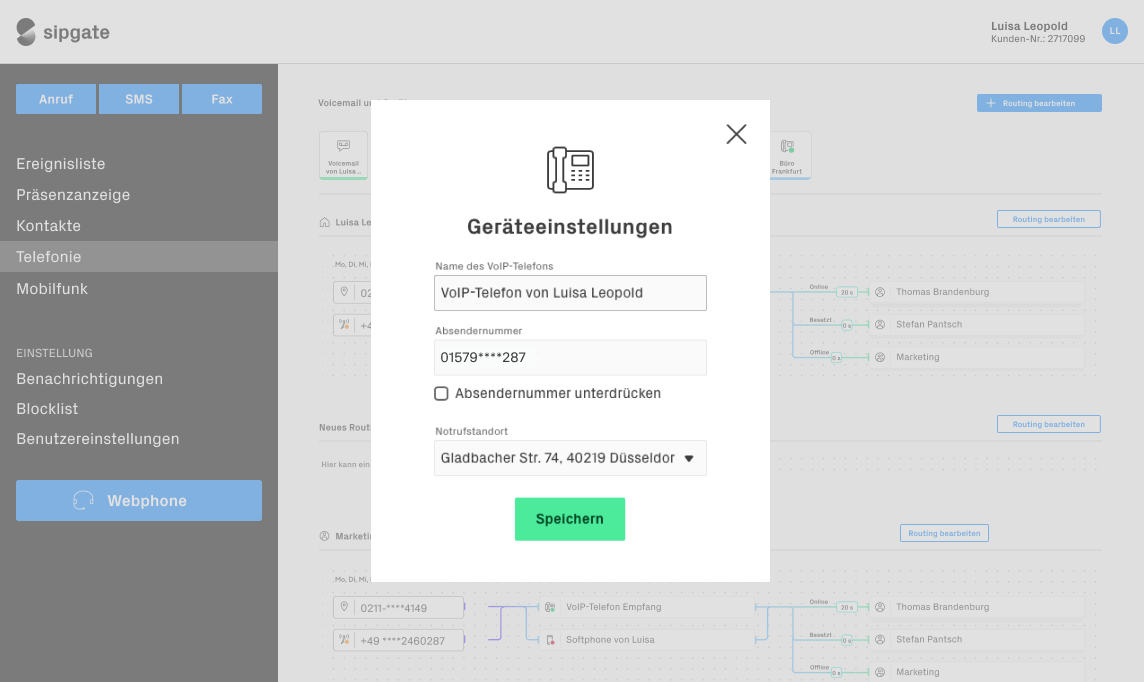The width and height of the screenshot is (1144, 682).
Task: Save settings with Speichern
Action: 570,519
